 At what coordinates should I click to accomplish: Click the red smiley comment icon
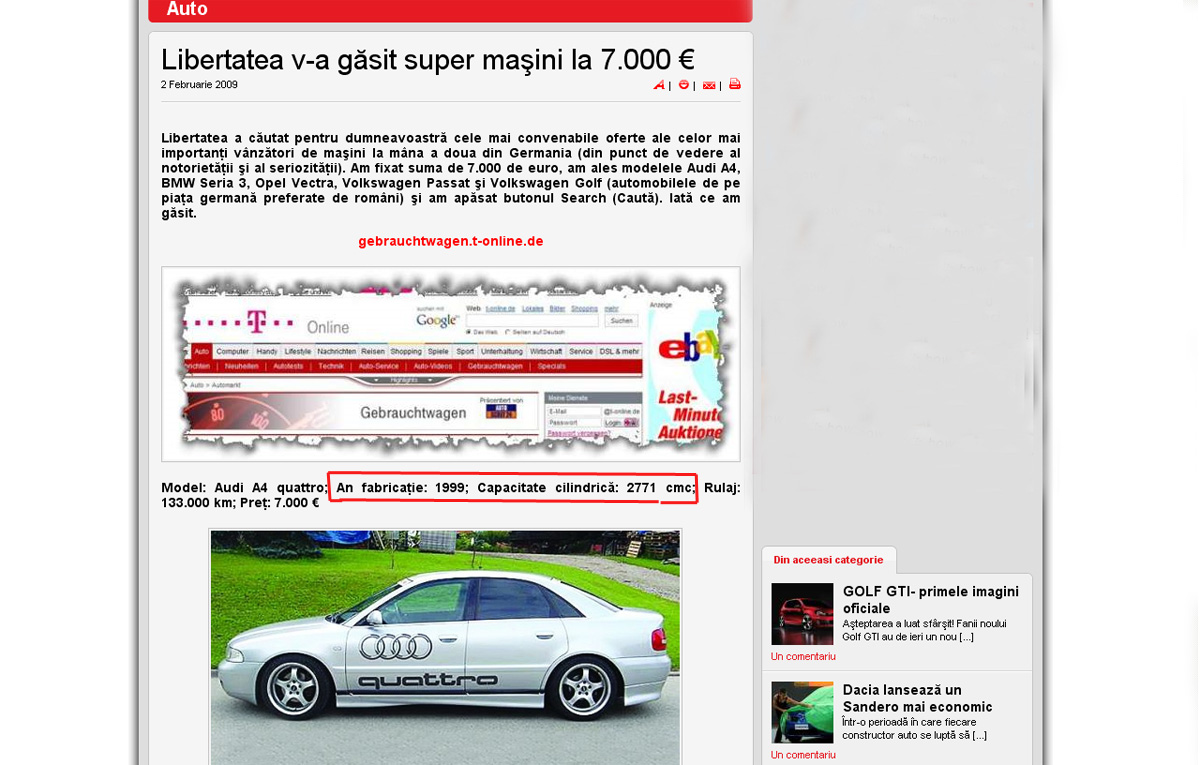[684, 85]
